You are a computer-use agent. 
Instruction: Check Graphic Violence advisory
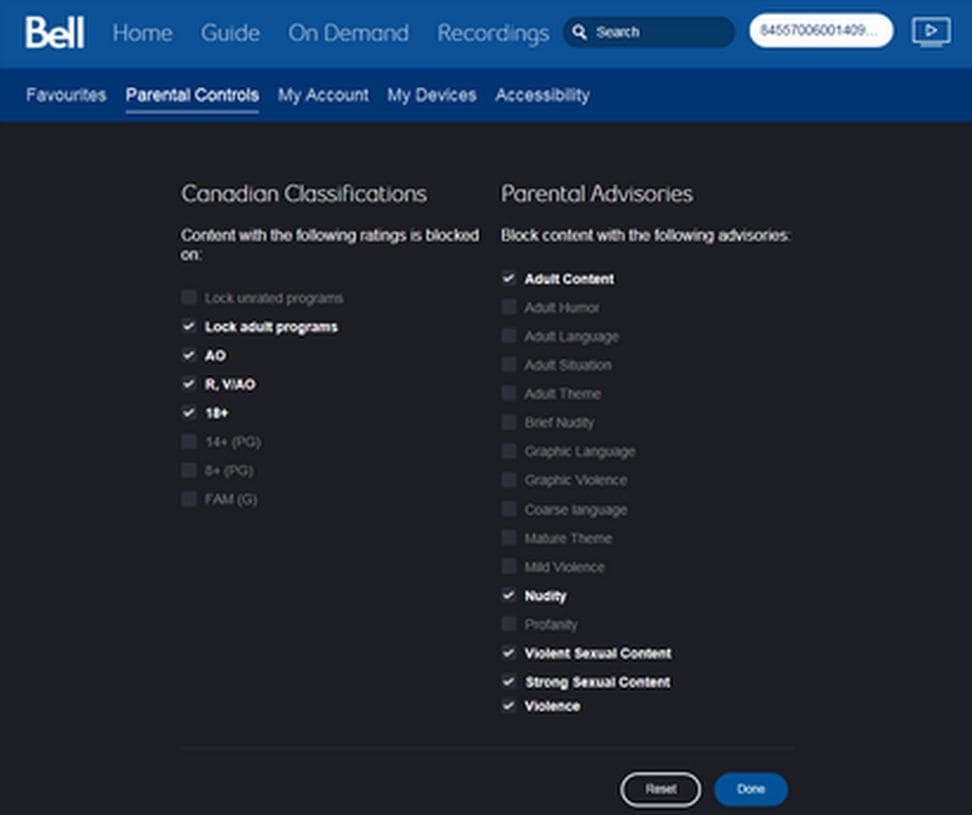click(x=509, y=480)
